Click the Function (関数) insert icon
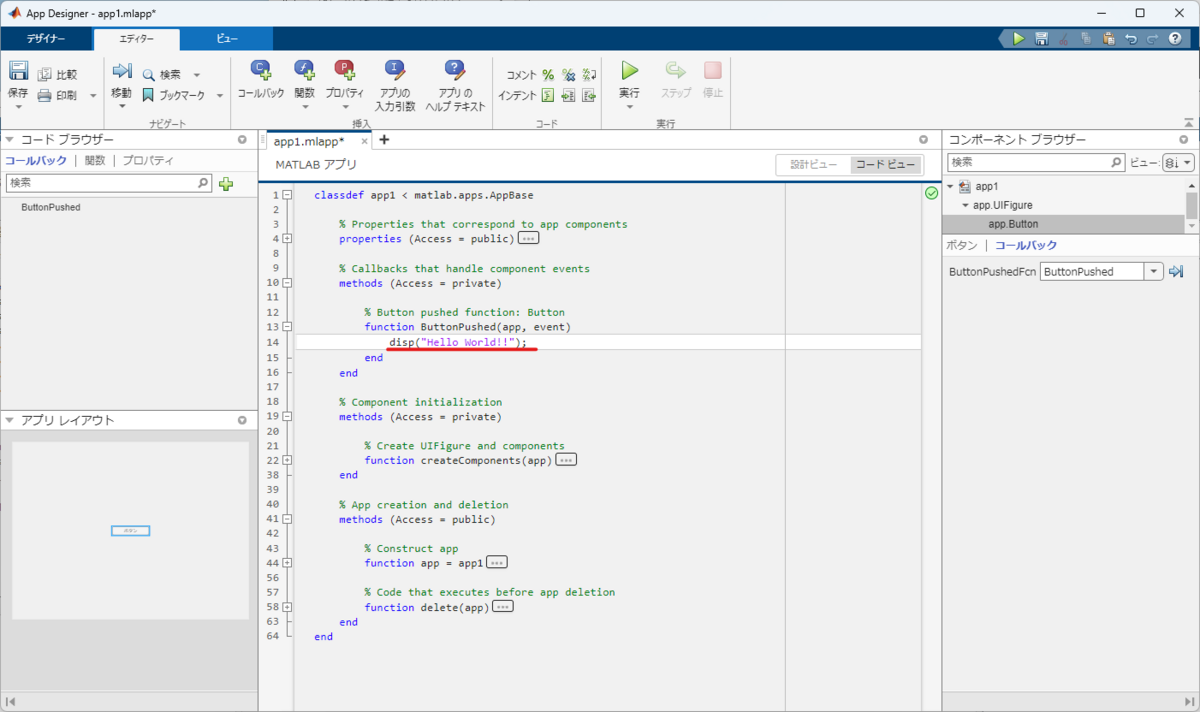The image size is (1200, 712). (304, 71)
